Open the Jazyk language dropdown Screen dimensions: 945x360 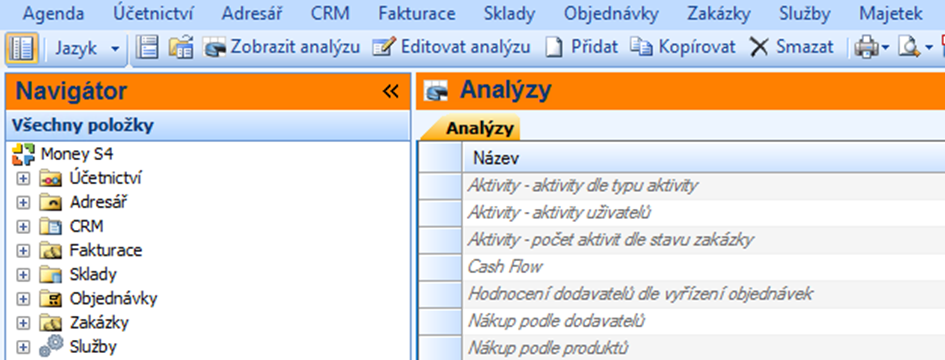coord(88,48)
